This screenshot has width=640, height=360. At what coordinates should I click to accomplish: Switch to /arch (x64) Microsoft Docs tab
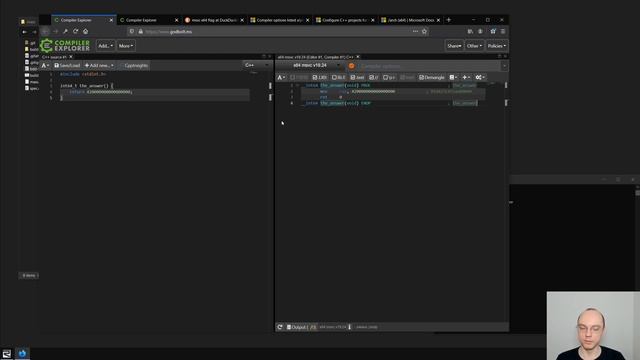tap(411, 20)
